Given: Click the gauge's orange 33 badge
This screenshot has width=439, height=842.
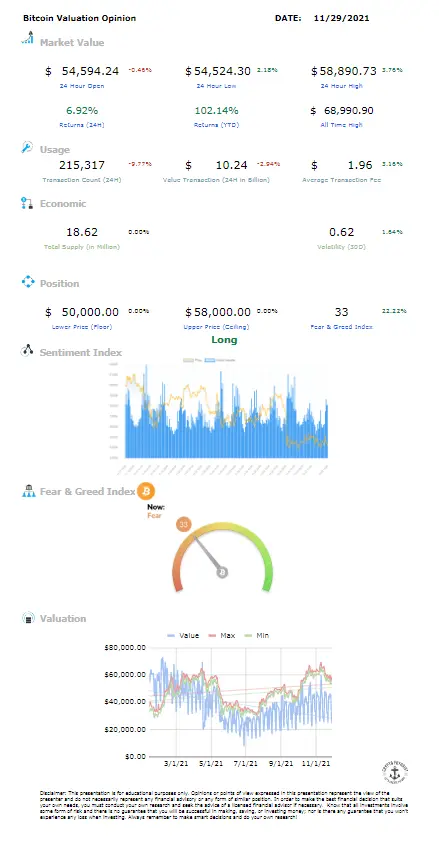Looking at the screenshot, I should click(184, 525).
